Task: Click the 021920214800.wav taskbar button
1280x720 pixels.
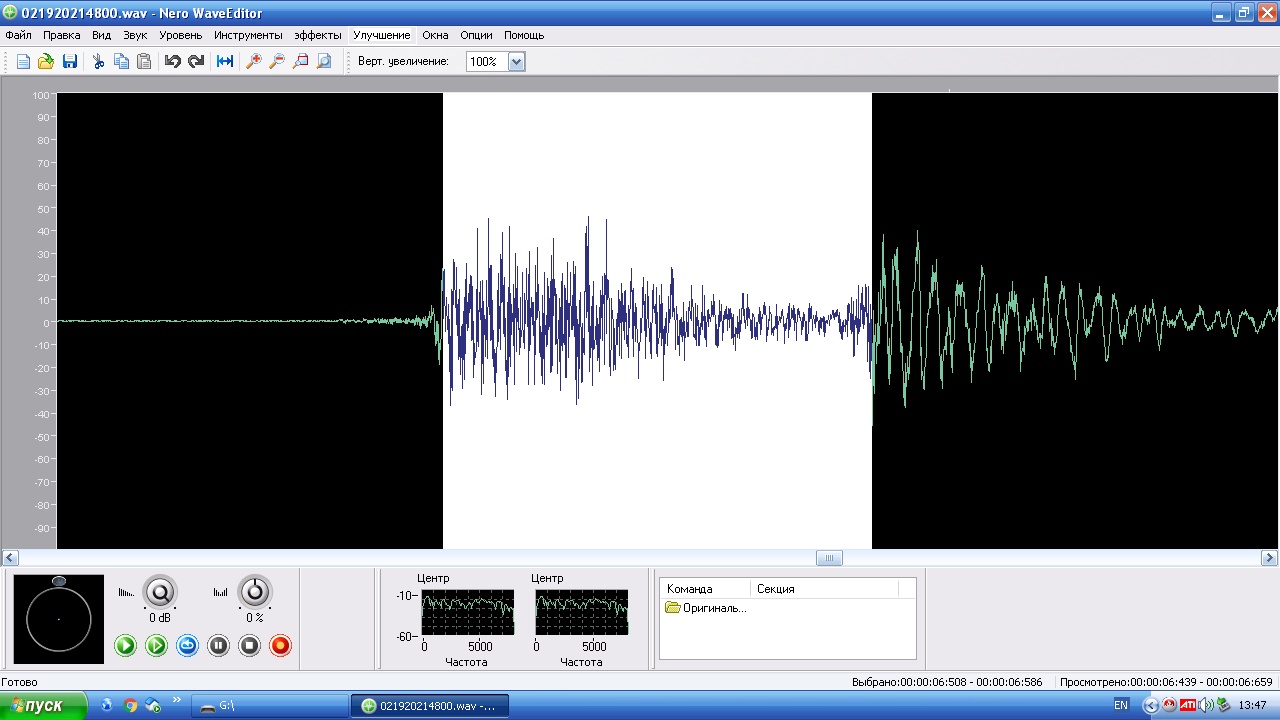Action: (x=430, y=706)
